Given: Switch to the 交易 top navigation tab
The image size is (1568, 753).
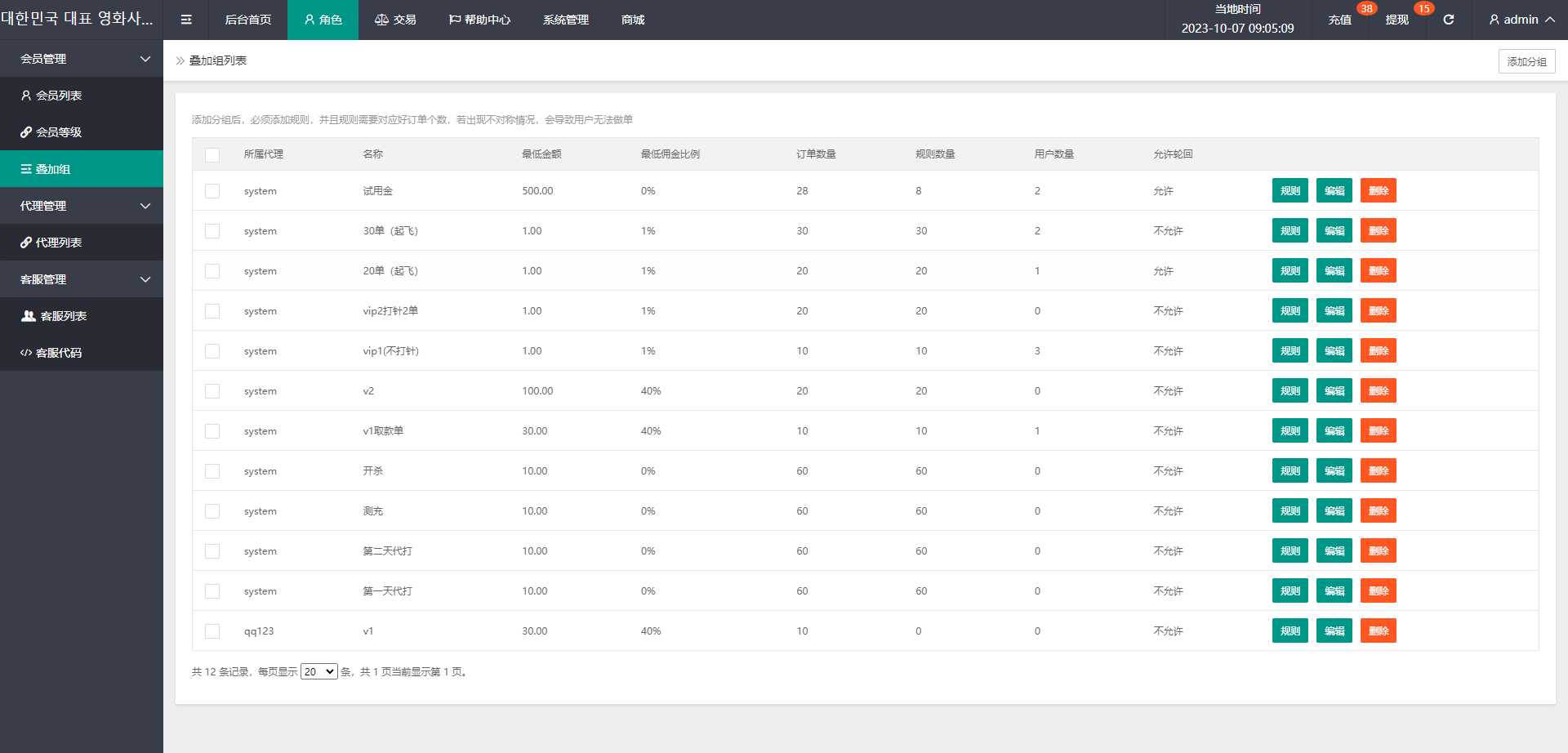Looking at the screenshot, I should coord(395,20).
